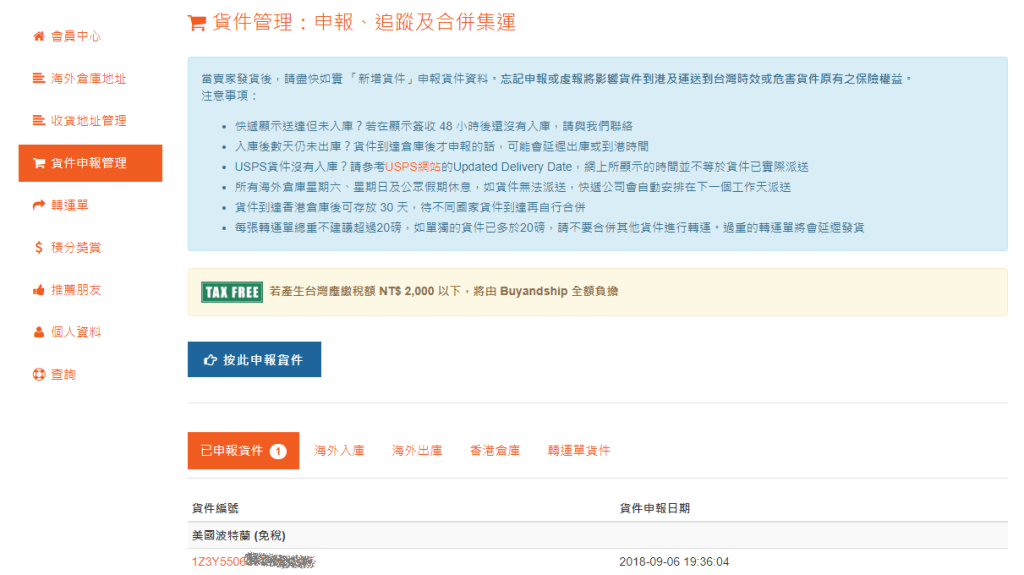The image size is (1024, 575).
Task: Click the list icon beside 收貨地址管理
Action: click(x=39, y=121)
